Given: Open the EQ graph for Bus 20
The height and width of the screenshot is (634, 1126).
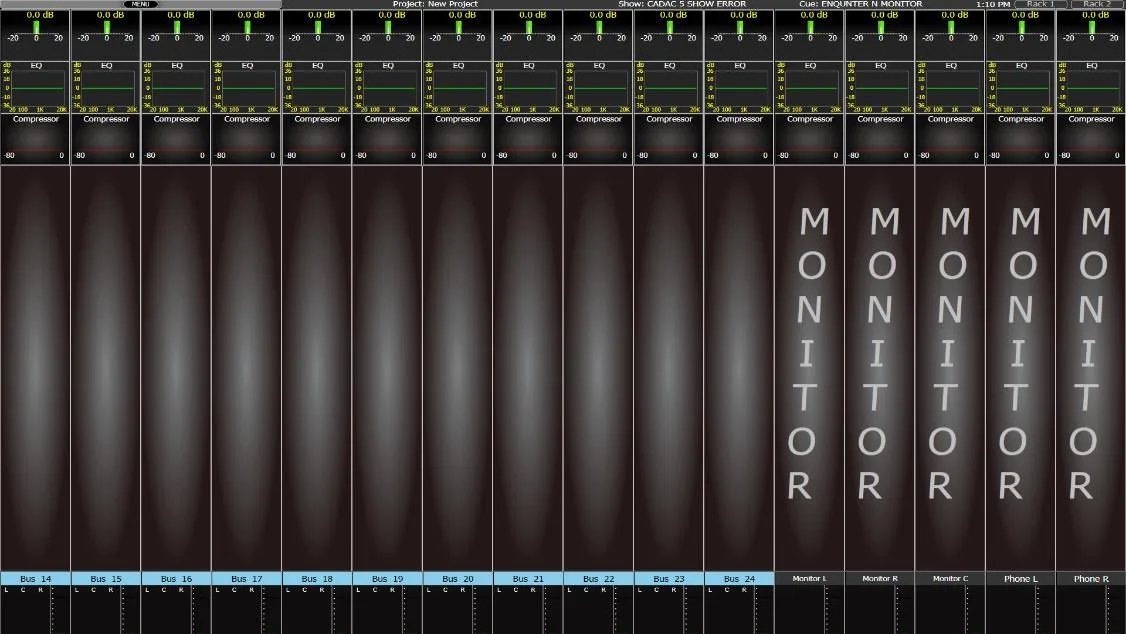Looking at the screenshot, I should [457, 88].
